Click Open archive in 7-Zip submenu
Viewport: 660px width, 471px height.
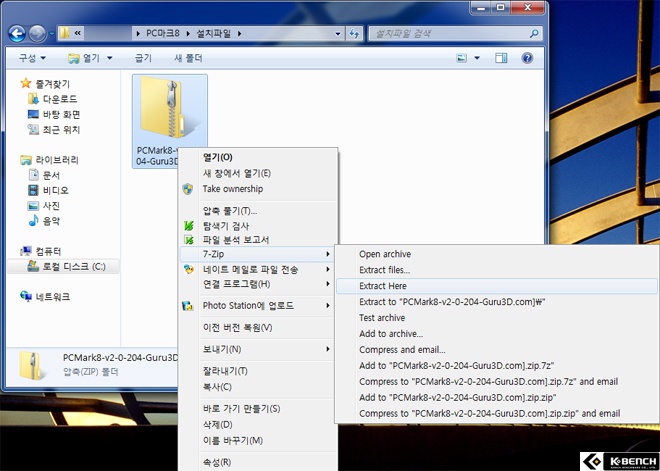497,254
